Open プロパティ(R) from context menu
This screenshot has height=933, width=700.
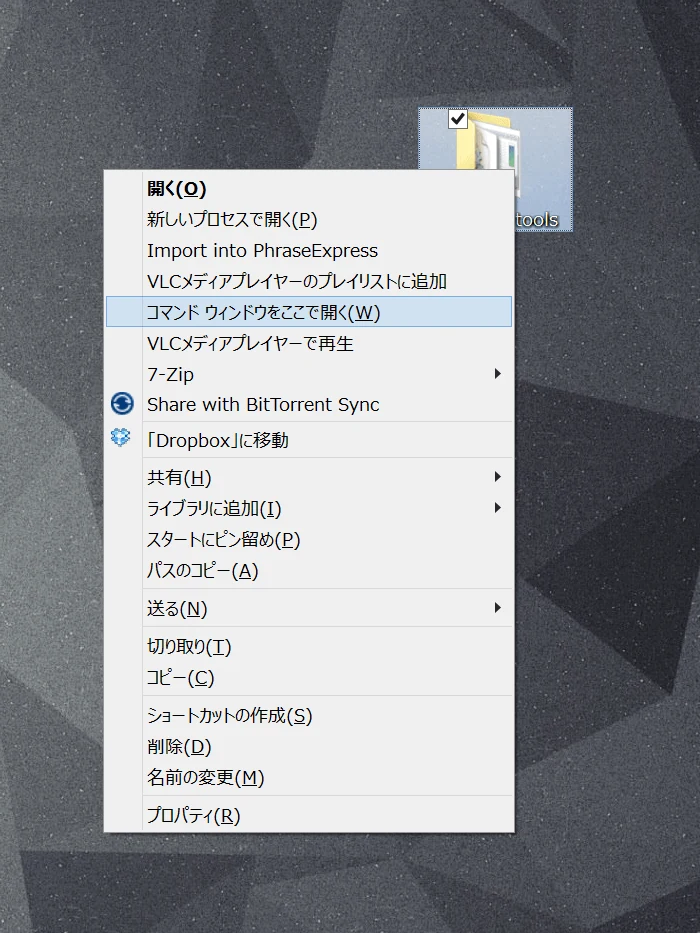pos(309,815)
